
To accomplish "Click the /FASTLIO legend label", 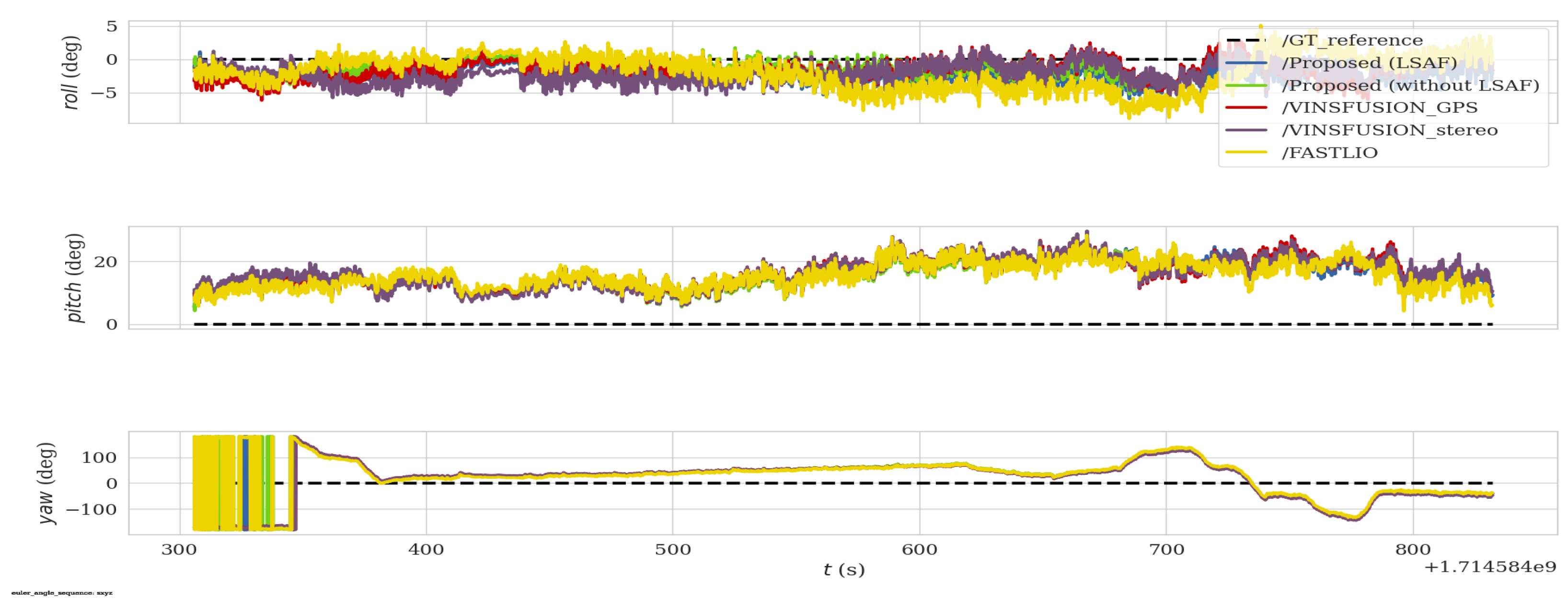I will 1329,153.
